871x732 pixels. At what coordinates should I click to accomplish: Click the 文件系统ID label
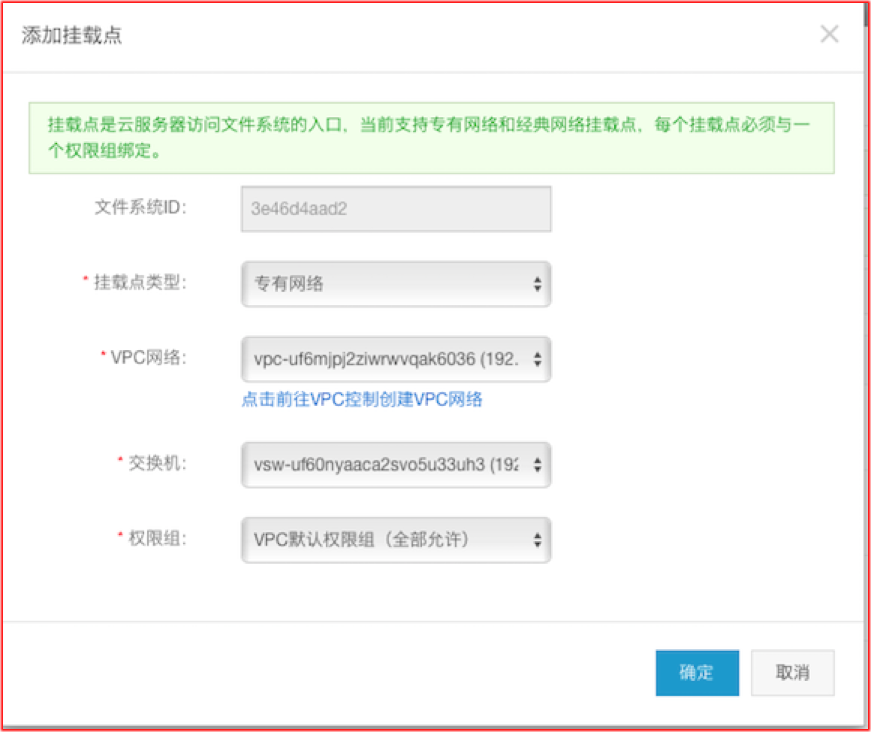click(140, 208)
